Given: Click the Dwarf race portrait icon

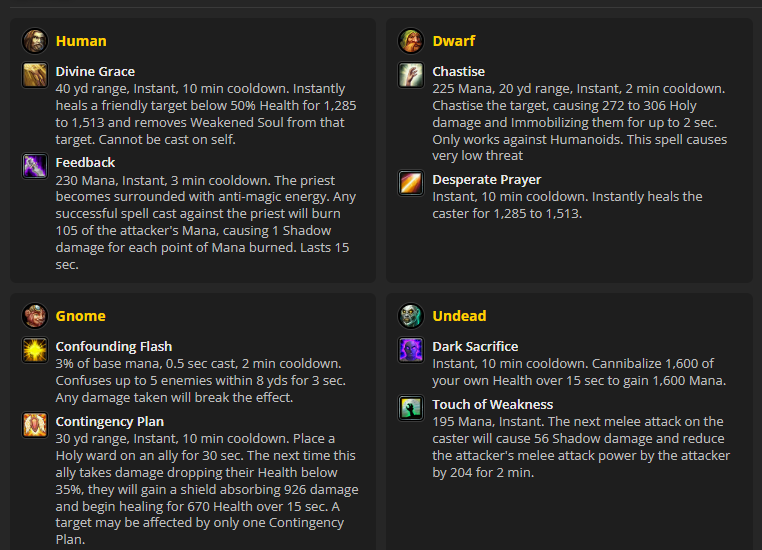Looking at the screenshot, I should coord(411,41).
